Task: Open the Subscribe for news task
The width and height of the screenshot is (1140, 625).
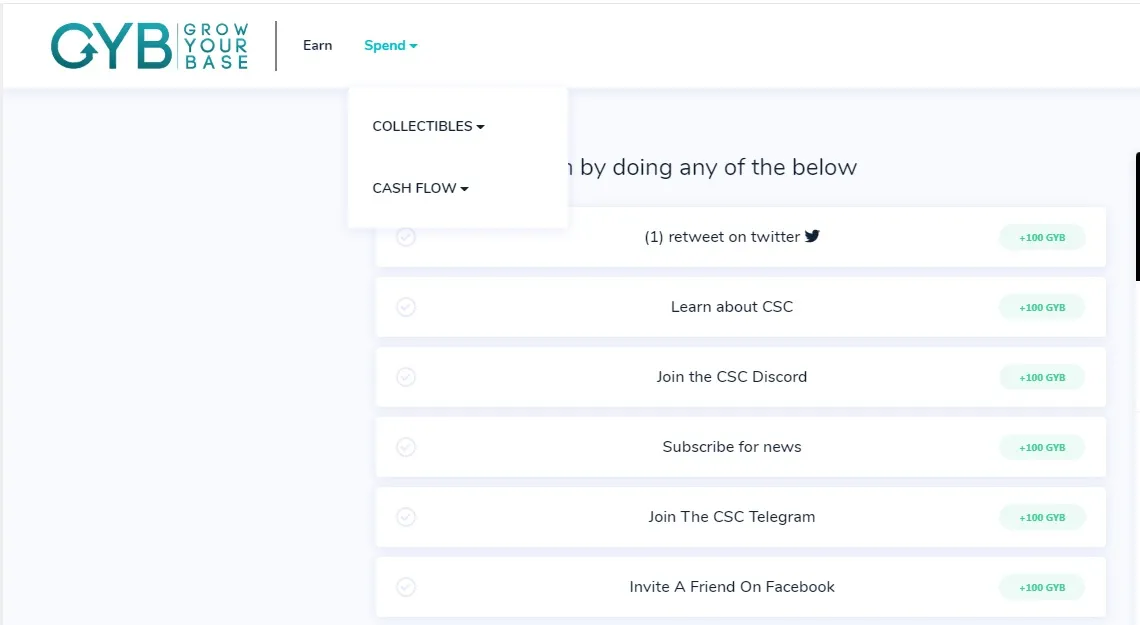Action: click(x=740, y=447)
